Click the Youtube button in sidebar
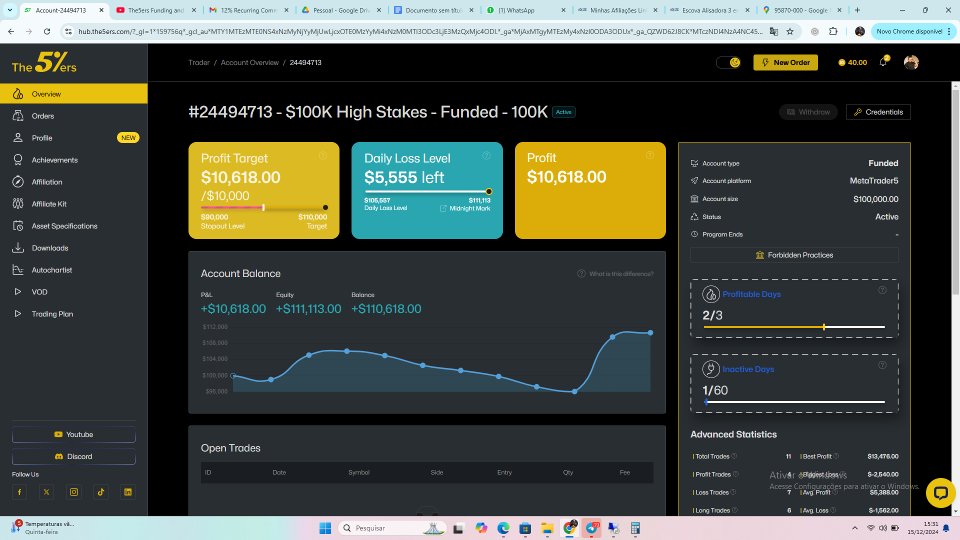 73,434
